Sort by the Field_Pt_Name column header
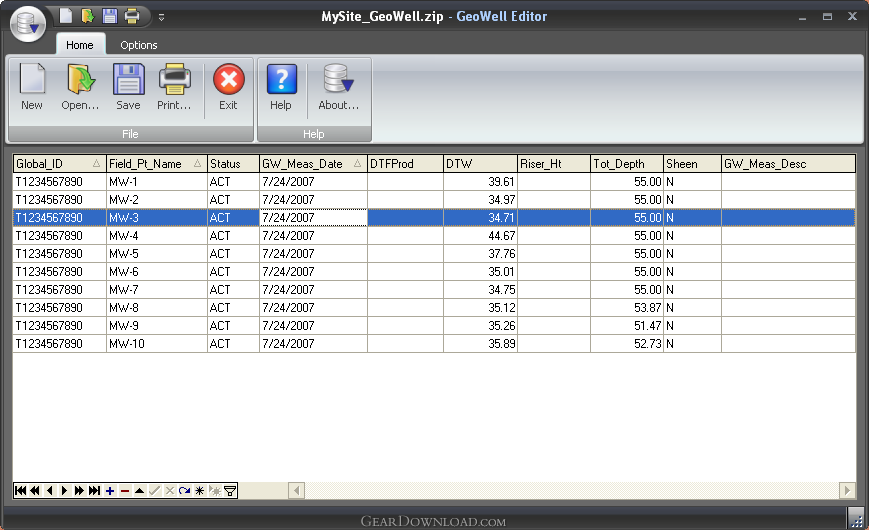The image size is (869, 530). tap(156, 164)
